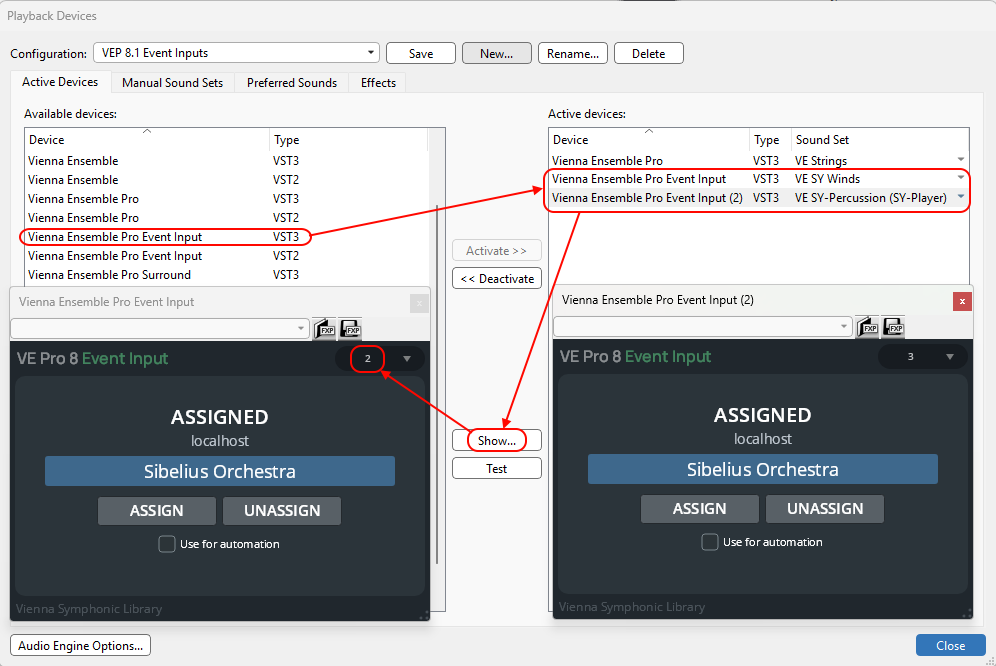The image size is (996, 666).
Task: Select available Vienna Ensemble Pro Surround device
Action: click(227, 275)
